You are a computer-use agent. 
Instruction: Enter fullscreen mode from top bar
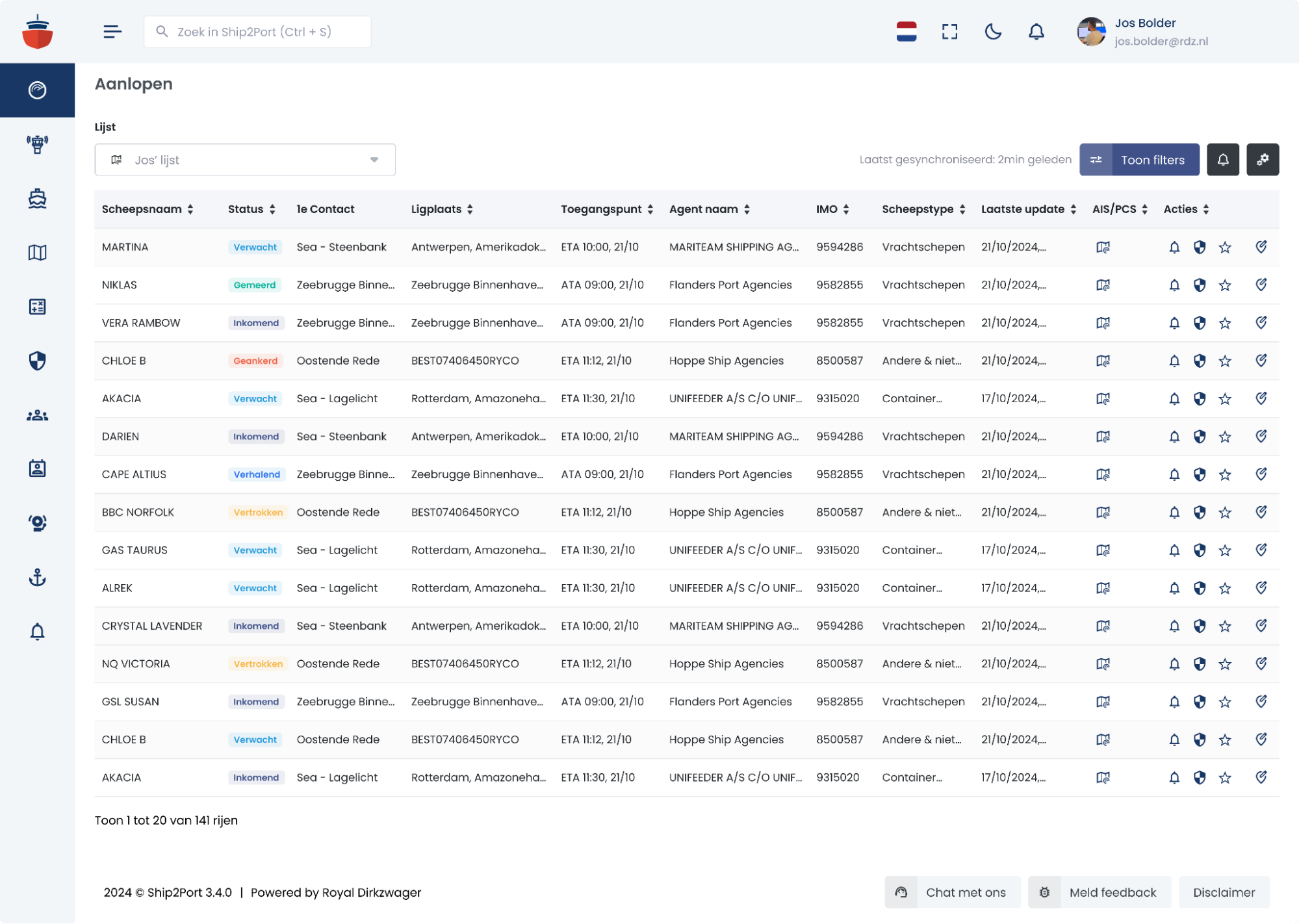click(x=949, y=32)
